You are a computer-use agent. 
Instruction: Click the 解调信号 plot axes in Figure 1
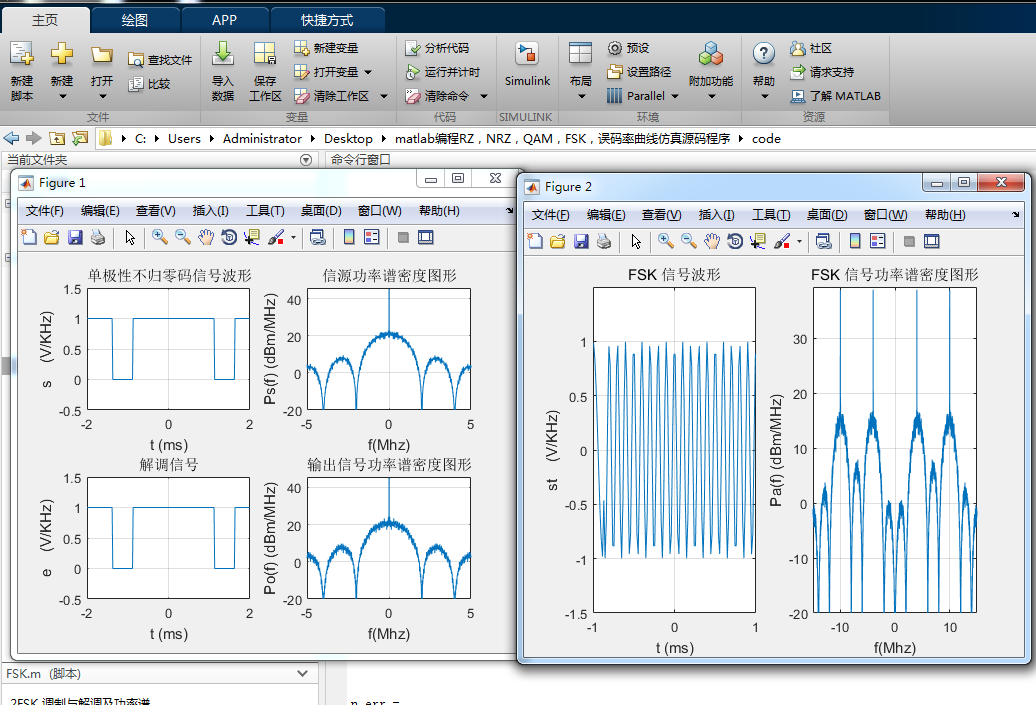pos(168,538)
